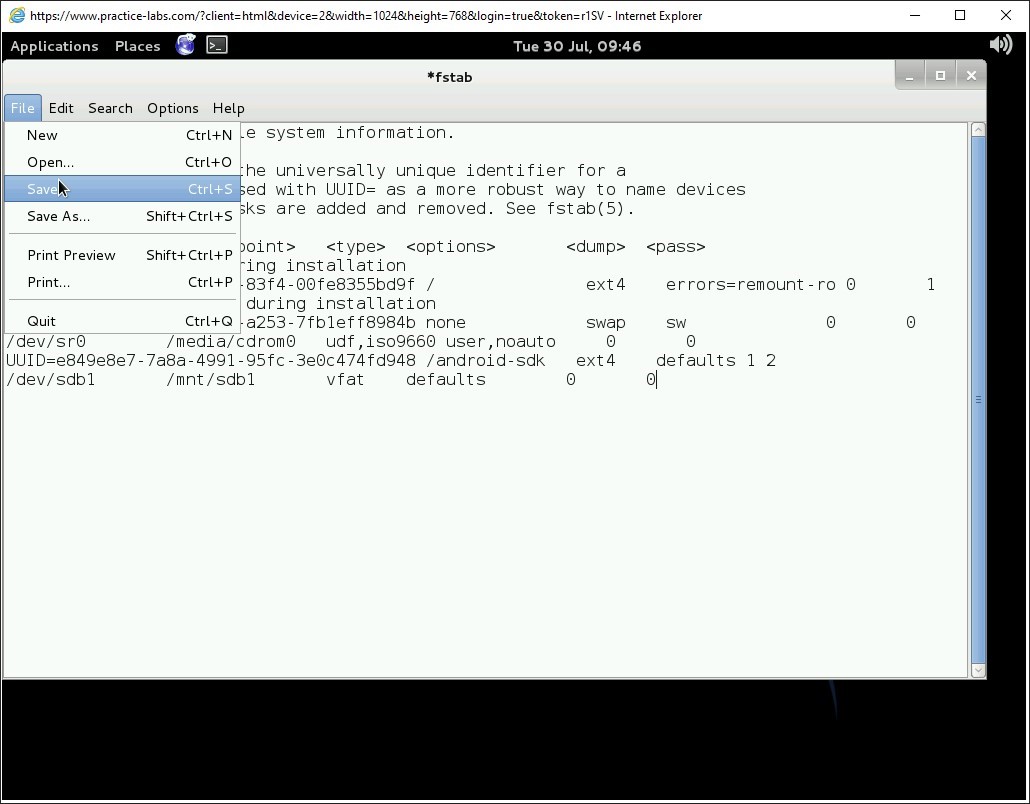
Task: Click the Internet Explorer page icon in title bar
Action: (x=16, y=15)
